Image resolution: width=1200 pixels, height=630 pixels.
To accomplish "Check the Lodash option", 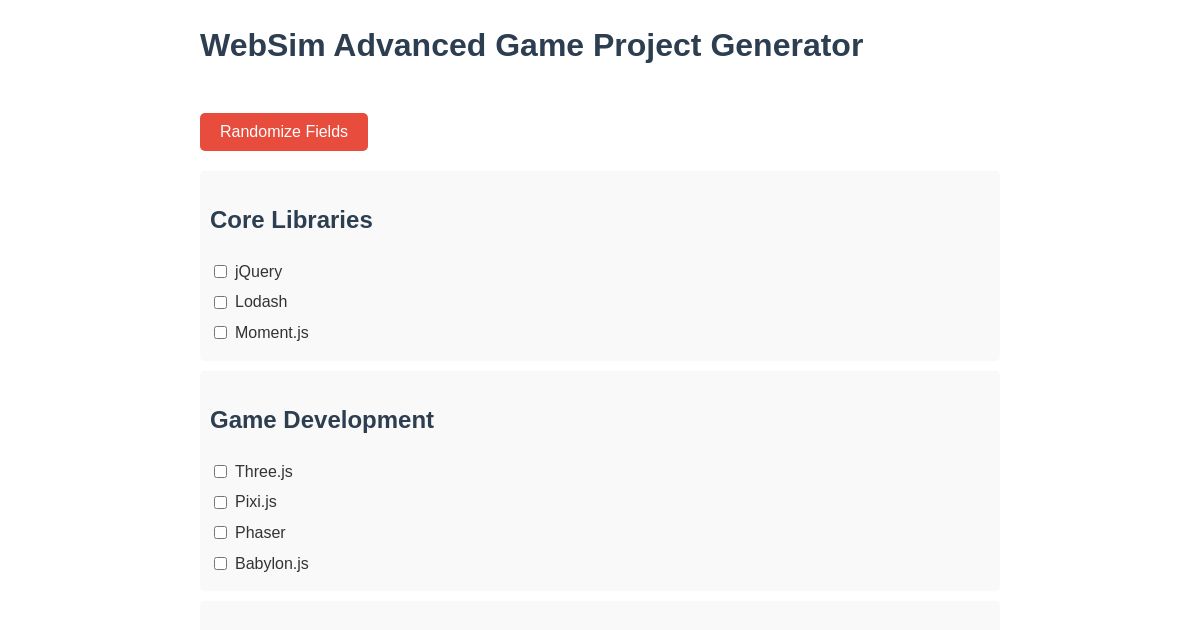I will pos(220,302).
